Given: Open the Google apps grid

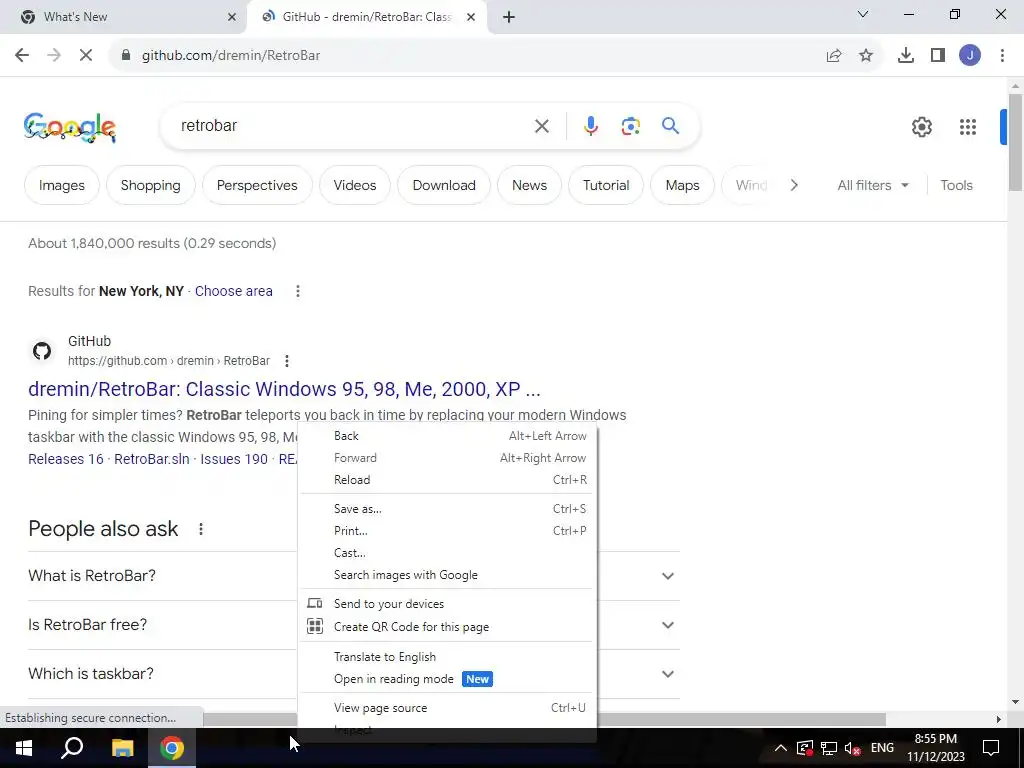Looking at the screenshot, I should pos(968,127).
